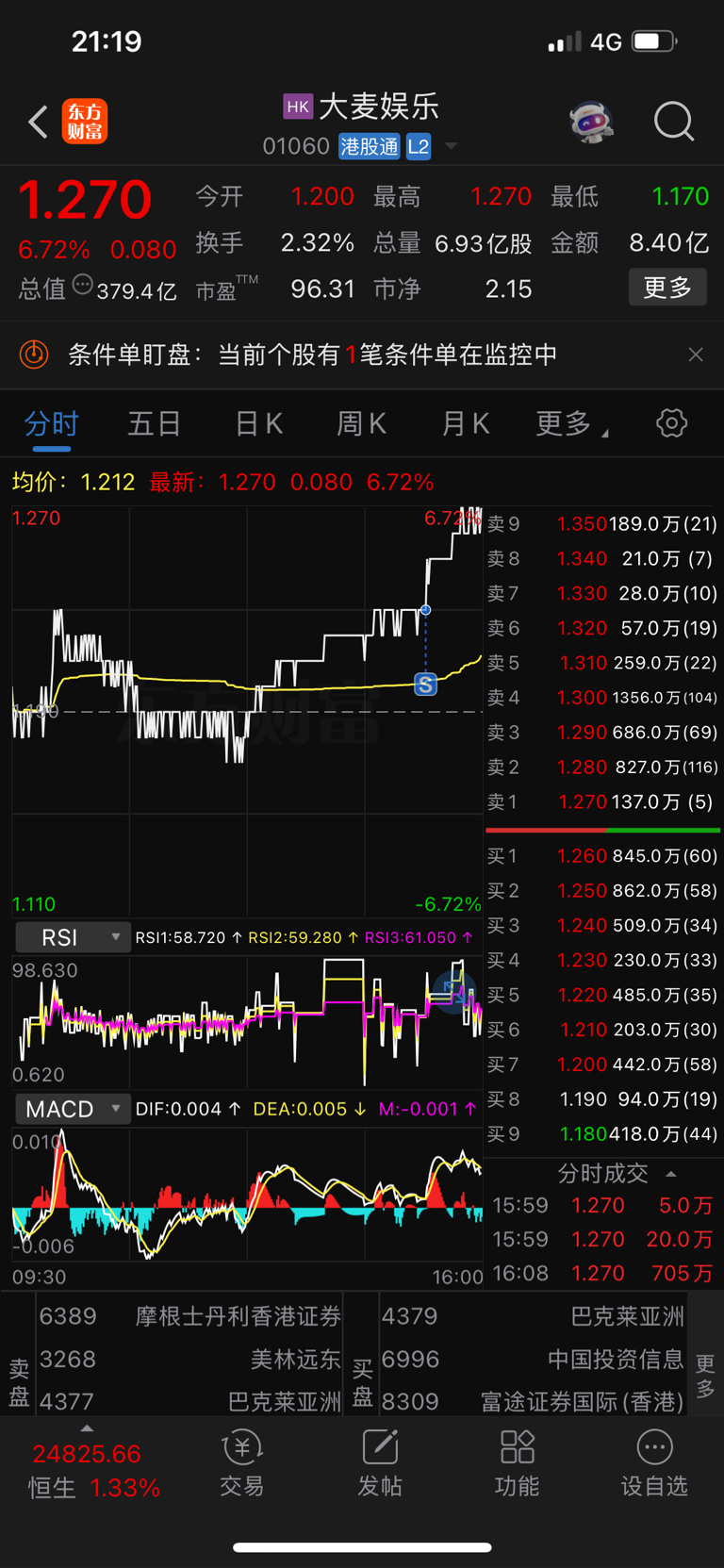
Task: Open the 交易 trade icon
Action: (x=242, y=1463)
